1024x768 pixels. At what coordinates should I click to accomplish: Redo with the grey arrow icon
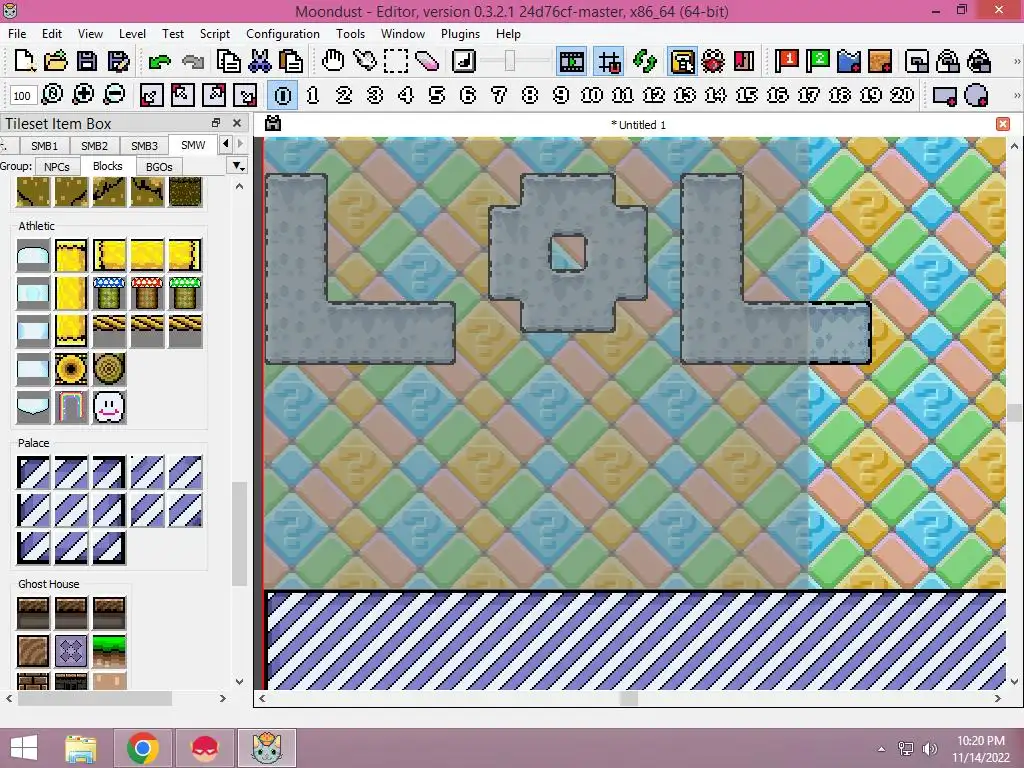pyautogui.click(x=193, y=61)
